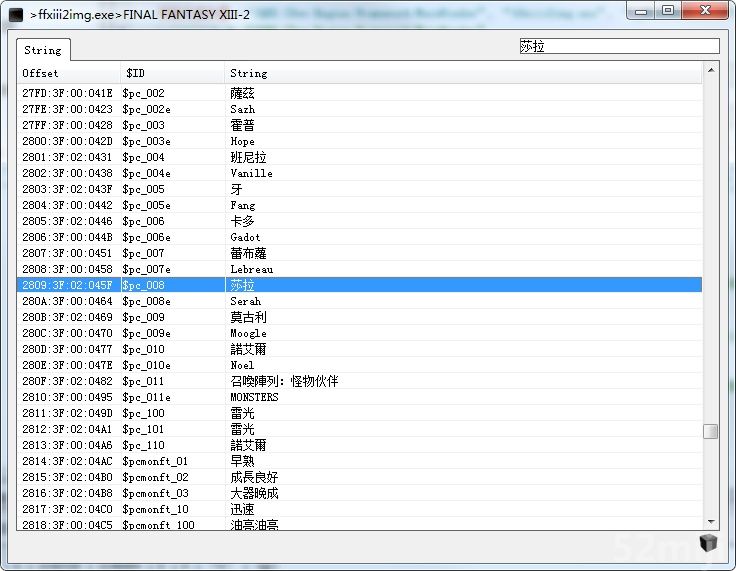
Task: Click the vertical scrollbar thumb
Action: click(x=710, y=431)
